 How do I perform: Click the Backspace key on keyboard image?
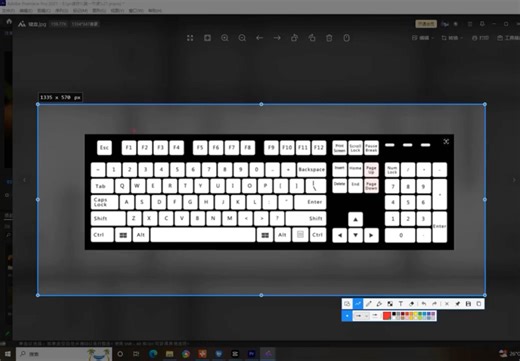[x=312, y=170]
